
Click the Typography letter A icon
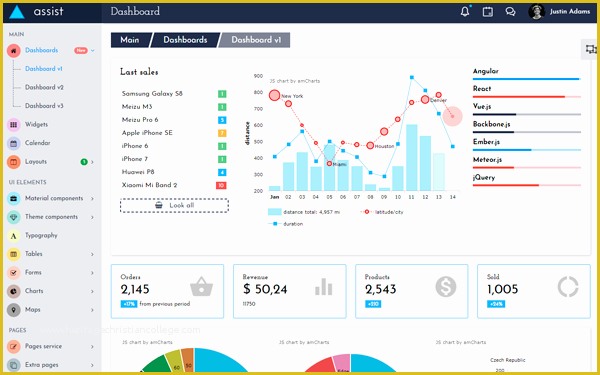[13, 236]
